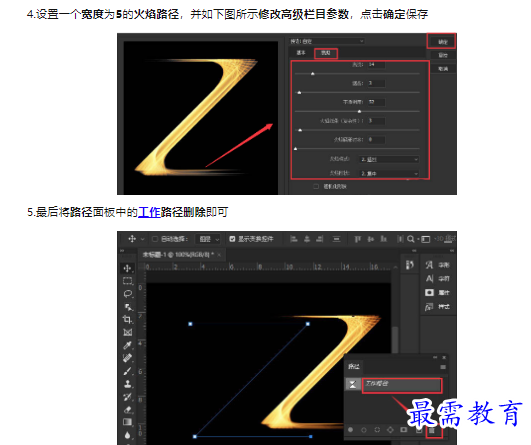The height and width of the screenshot is (445, 531).
Task: Open the auto-select layer (图层) dropdown
Action: 208,239
